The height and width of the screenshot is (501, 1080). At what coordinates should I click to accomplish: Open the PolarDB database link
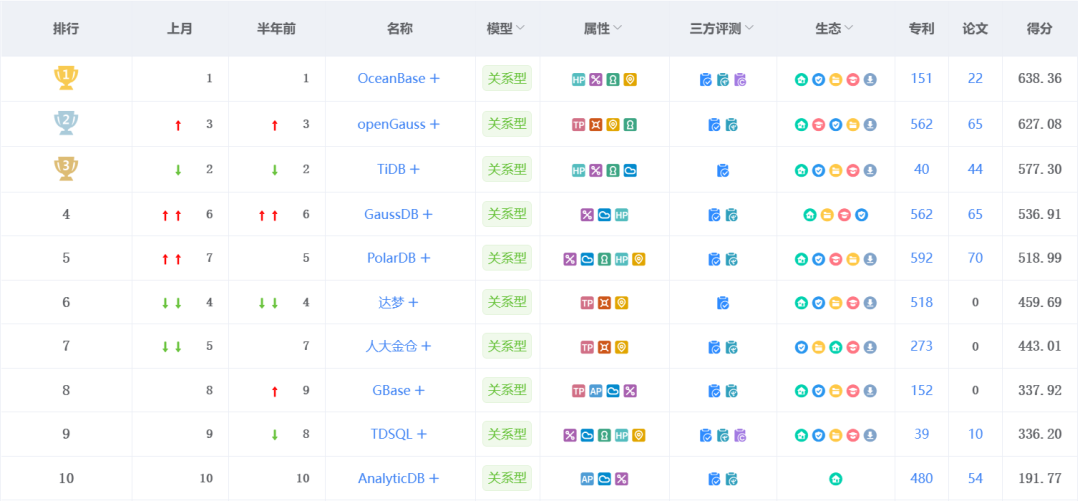click(x=389, y=258)
